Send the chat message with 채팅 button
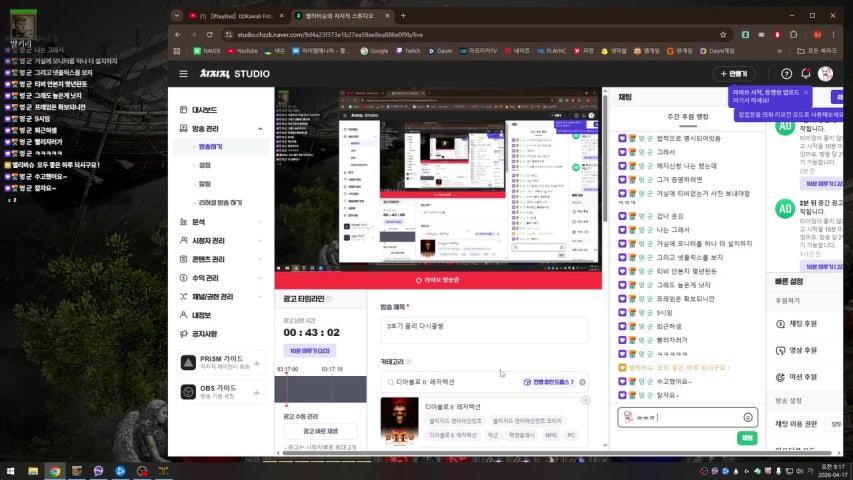The image size is (853, 480). tap(747, 438)
